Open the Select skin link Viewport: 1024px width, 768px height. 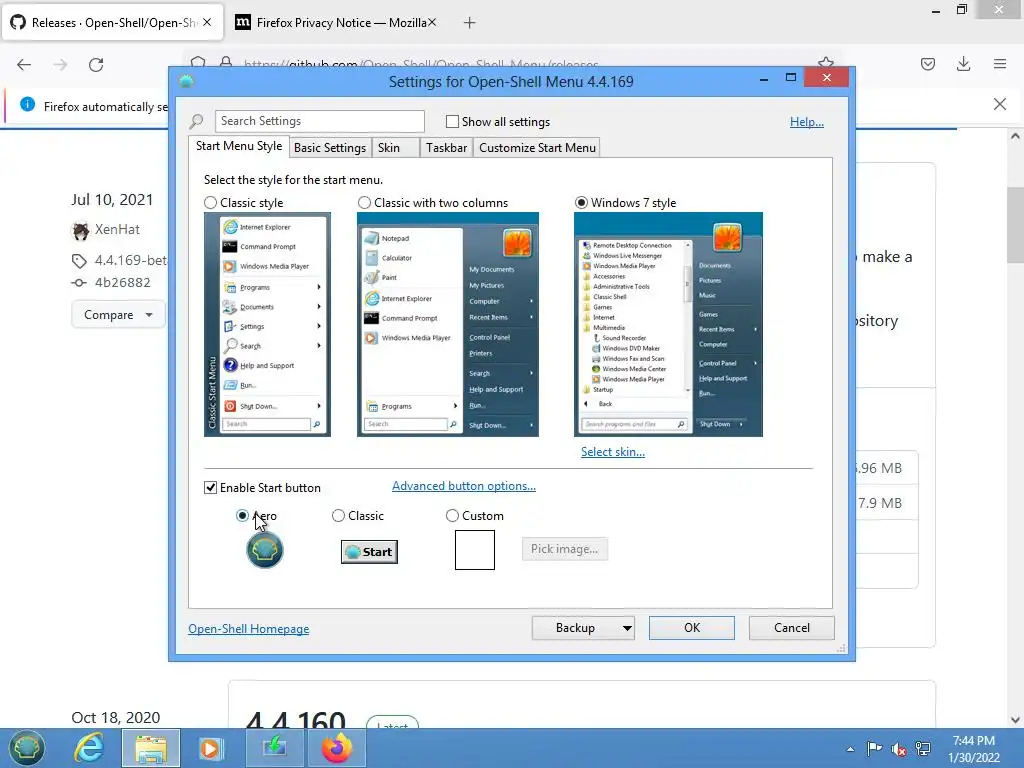(613, 452)
